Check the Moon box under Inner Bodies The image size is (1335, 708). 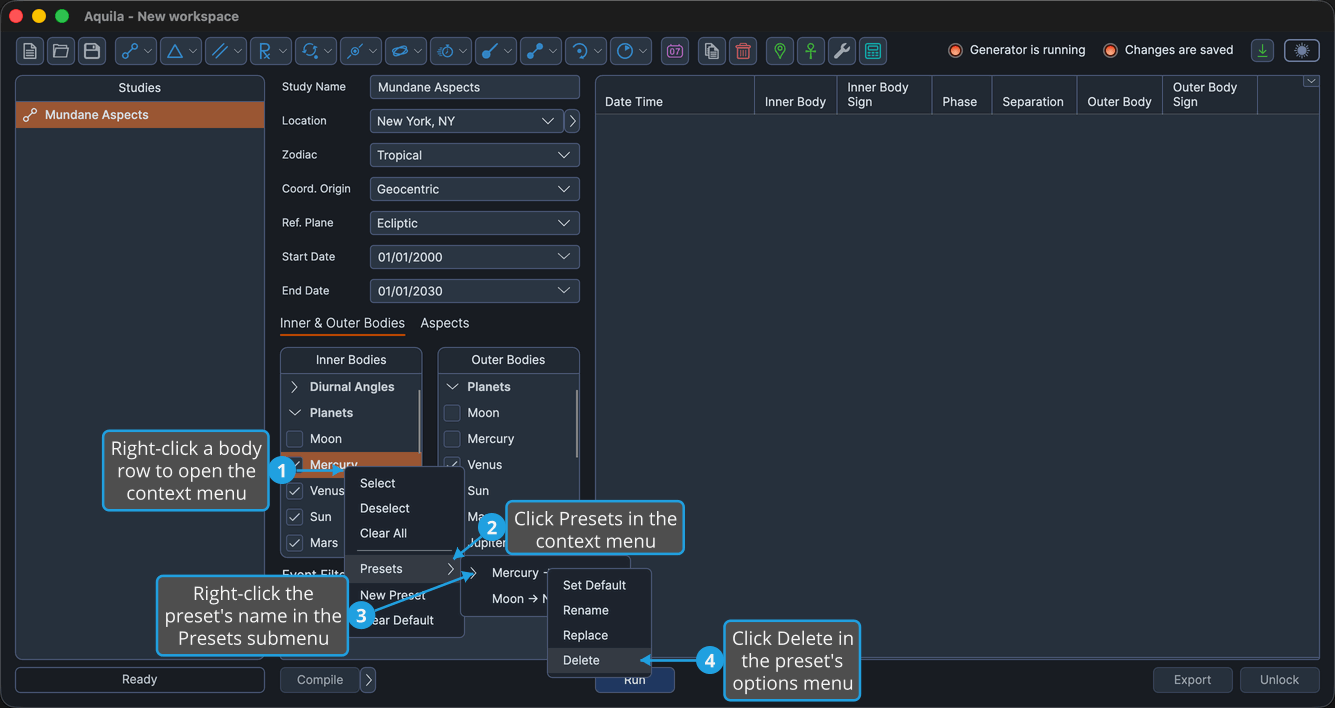pyautogui.click(x=295, y=439)
